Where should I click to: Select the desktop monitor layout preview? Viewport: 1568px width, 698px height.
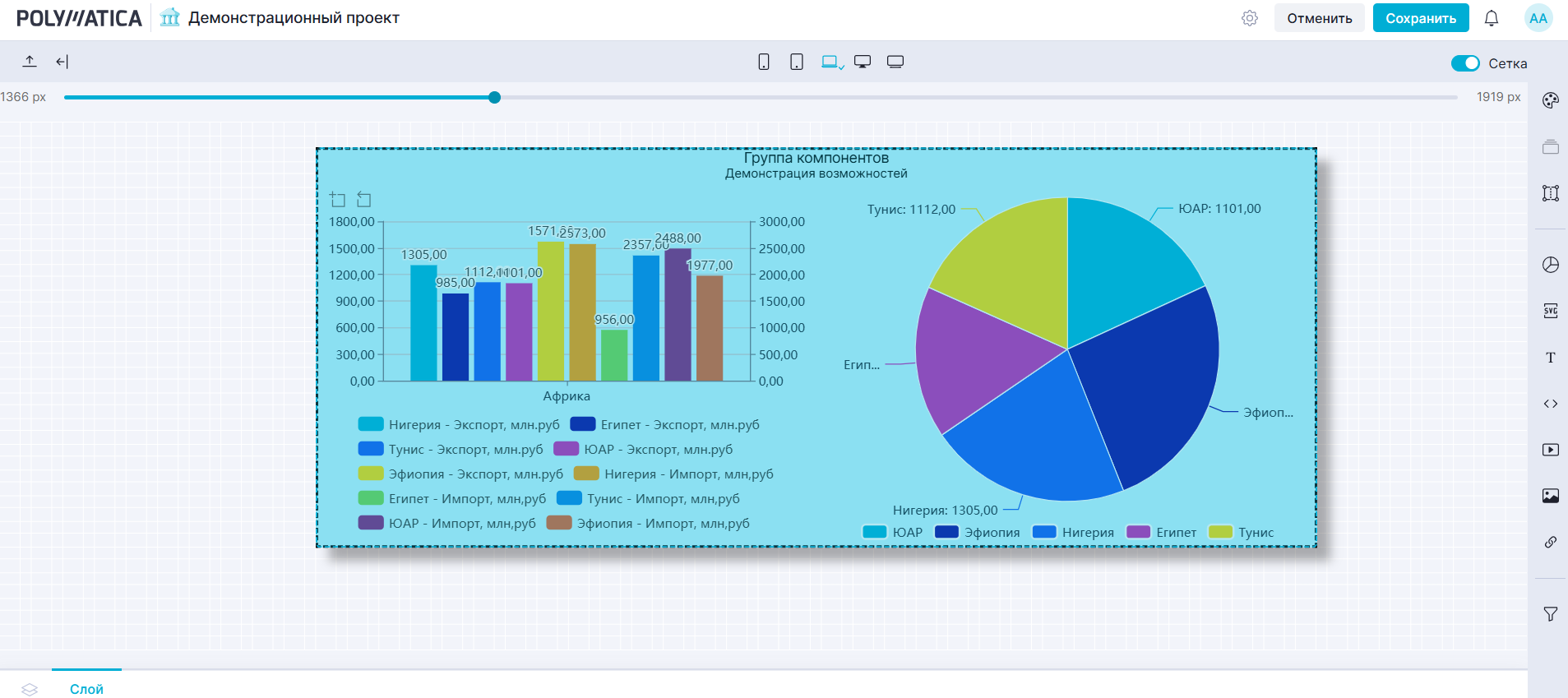point(863,62)
